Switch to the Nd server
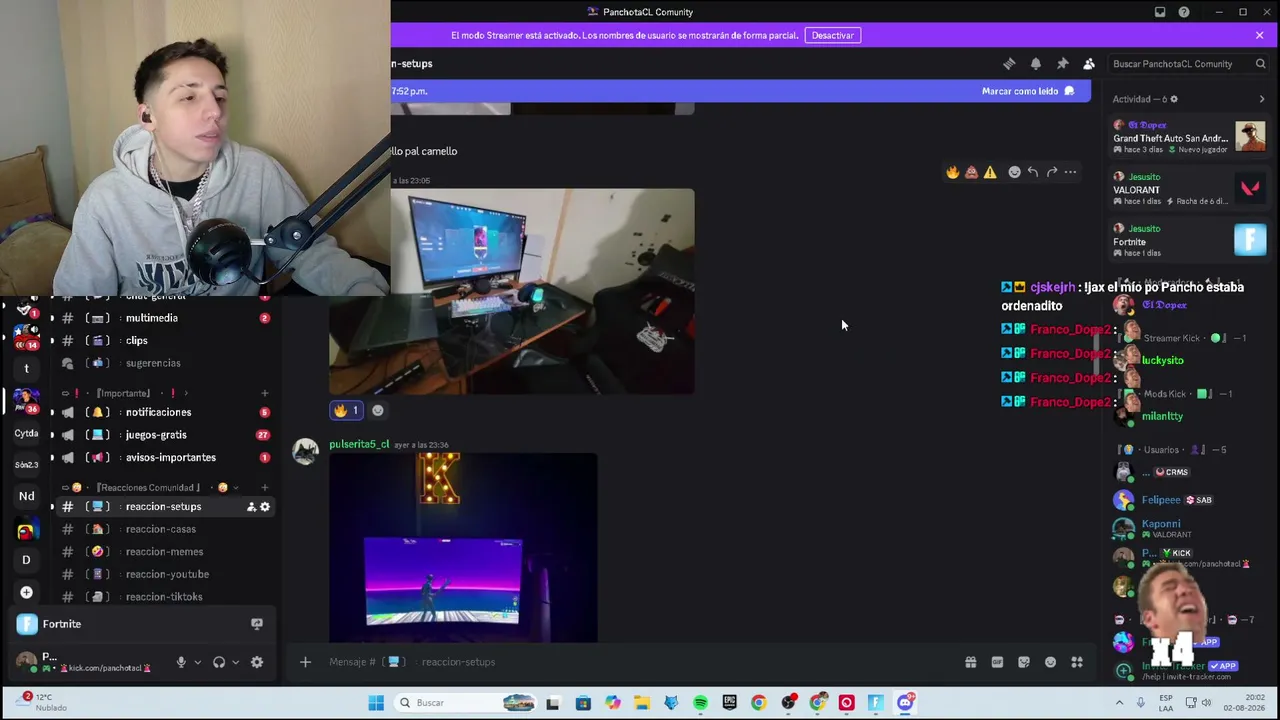Viewport: 1280px width, 720px height. pyautogui.click(x=27, y=496)
